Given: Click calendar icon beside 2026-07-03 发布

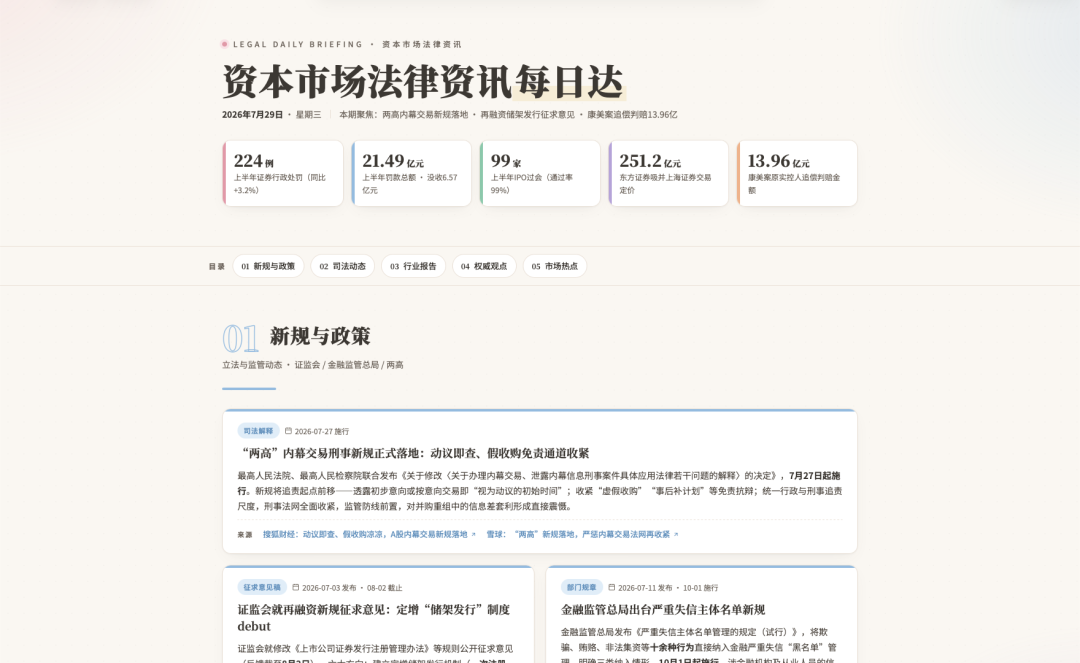Looking at the screenshot, I should 295,587.
